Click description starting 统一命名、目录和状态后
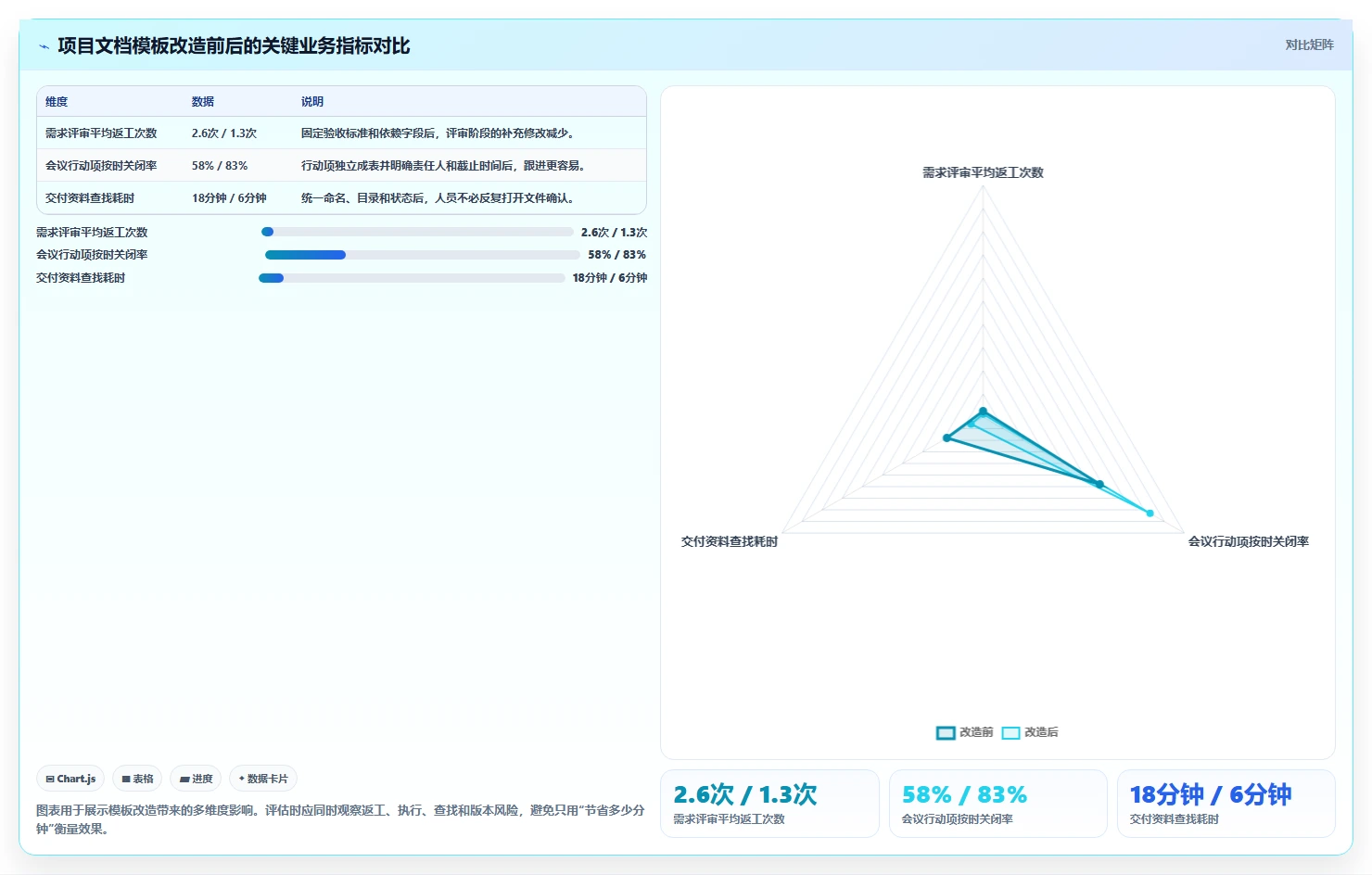 [439, 198]
